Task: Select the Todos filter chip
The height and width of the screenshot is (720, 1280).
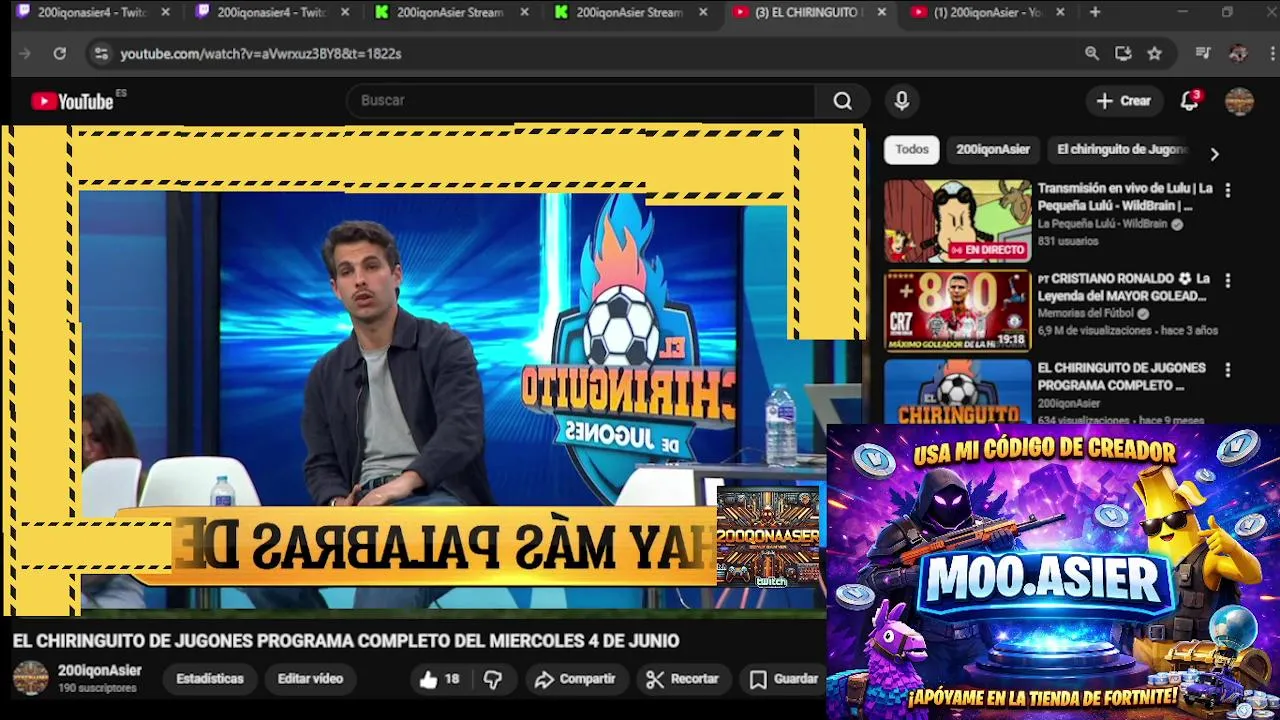Action: point(912,150)
